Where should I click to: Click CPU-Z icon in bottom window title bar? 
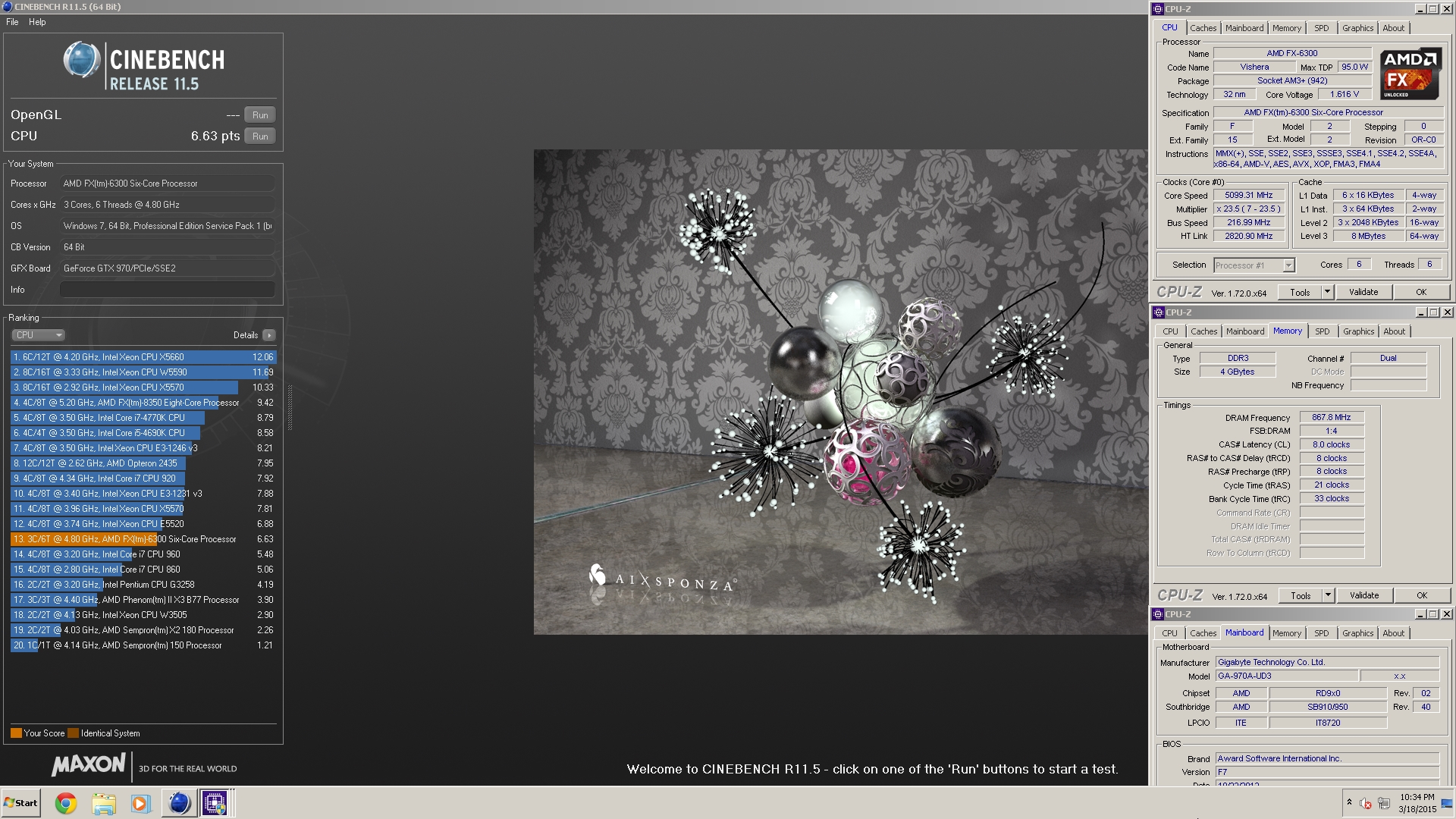click(1158, 614)
